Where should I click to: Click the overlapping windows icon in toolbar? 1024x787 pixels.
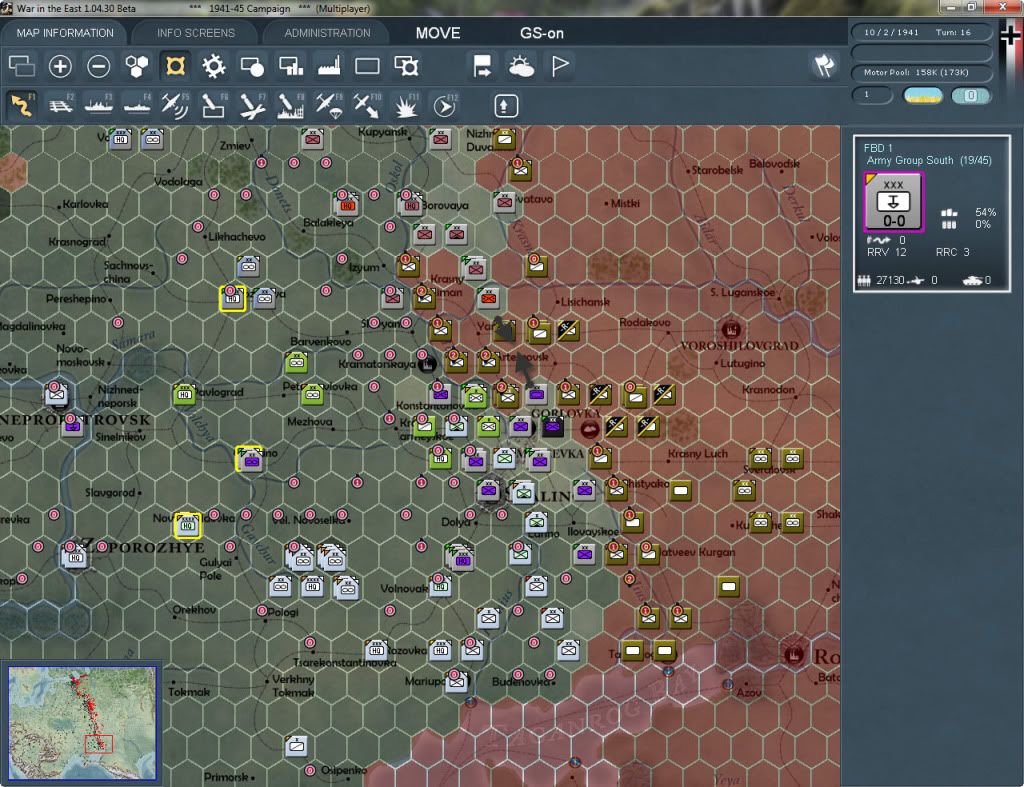(x=22, y=66)
